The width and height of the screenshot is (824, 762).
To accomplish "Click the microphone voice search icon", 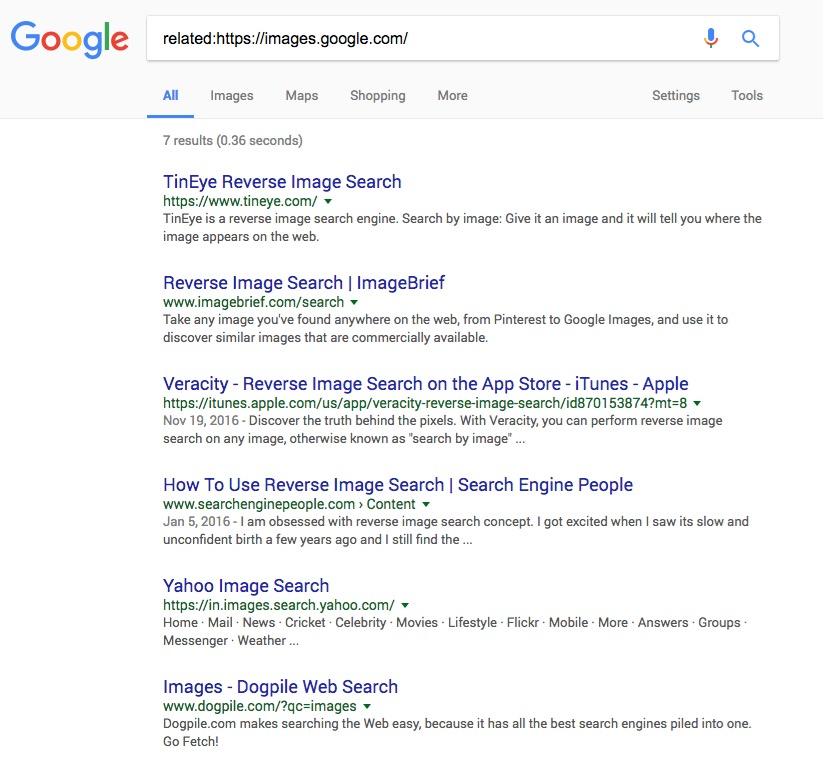I will point(711,38).
